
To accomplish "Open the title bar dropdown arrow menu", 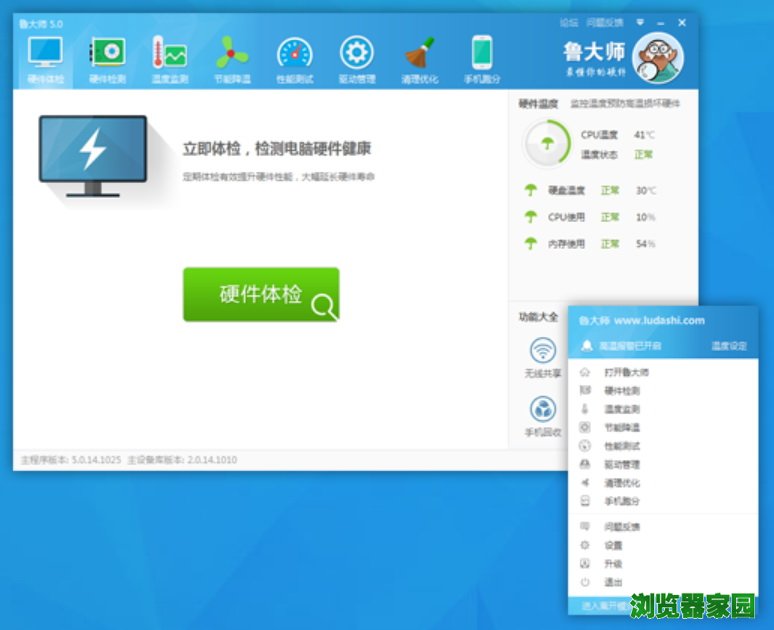I will click(640, 22).
